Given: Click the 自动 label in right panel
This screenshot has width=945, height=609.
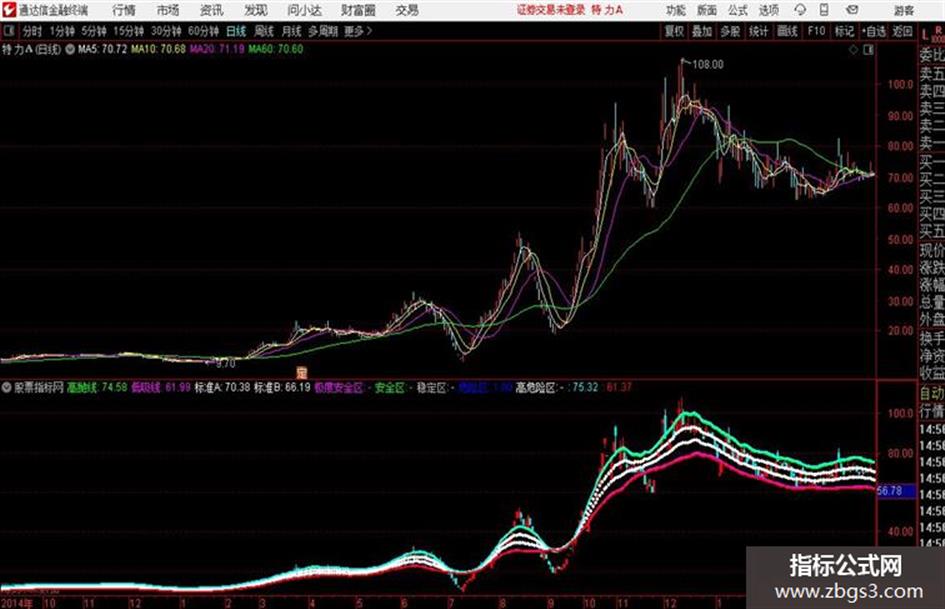Looking at the screenshot, I should (932, 393).
